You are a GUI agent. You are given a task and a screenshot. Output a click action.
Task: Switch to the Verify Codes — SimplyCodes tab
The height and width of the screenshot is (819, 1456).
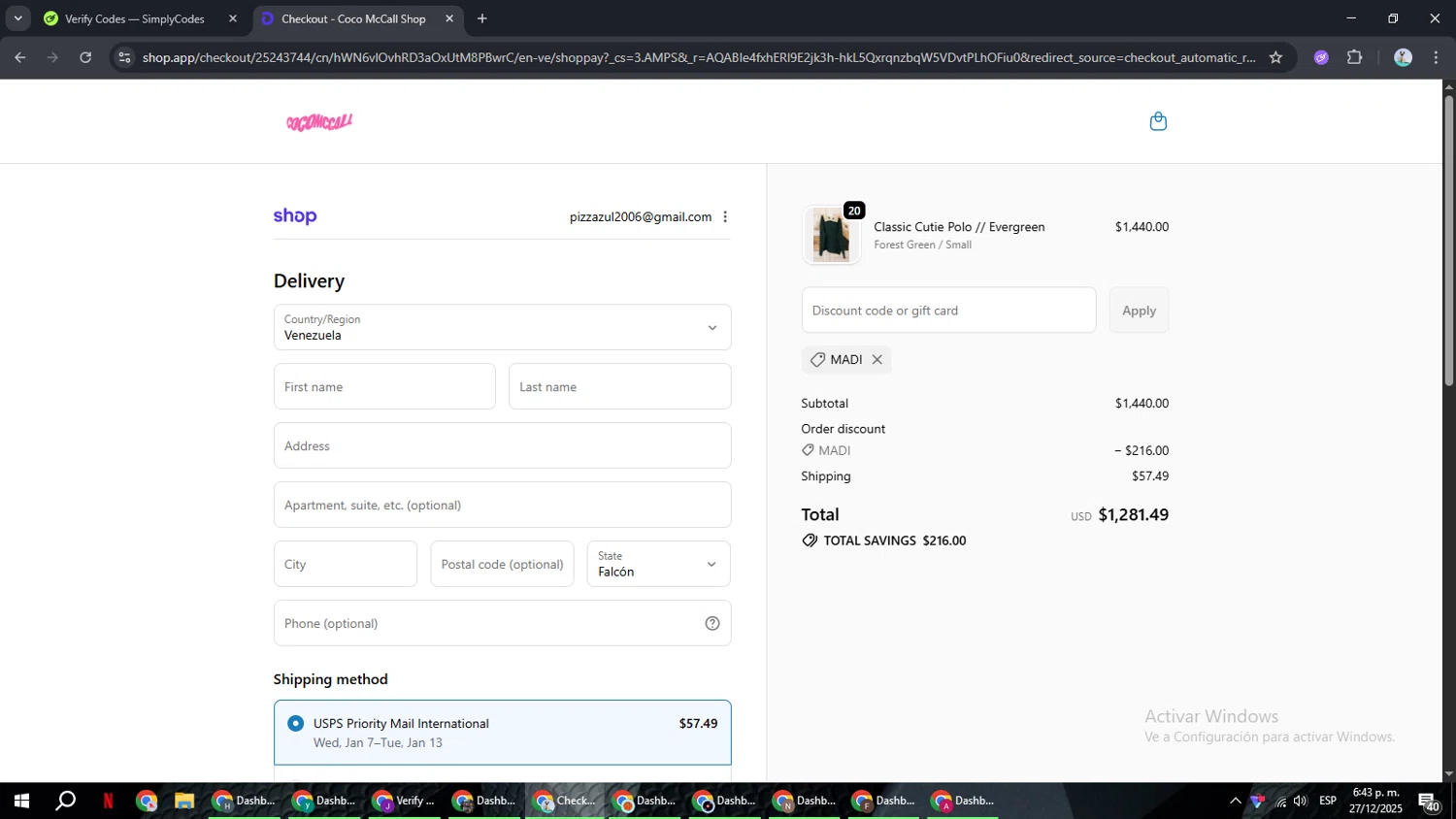pyautogui.click(x=134, y=18)
